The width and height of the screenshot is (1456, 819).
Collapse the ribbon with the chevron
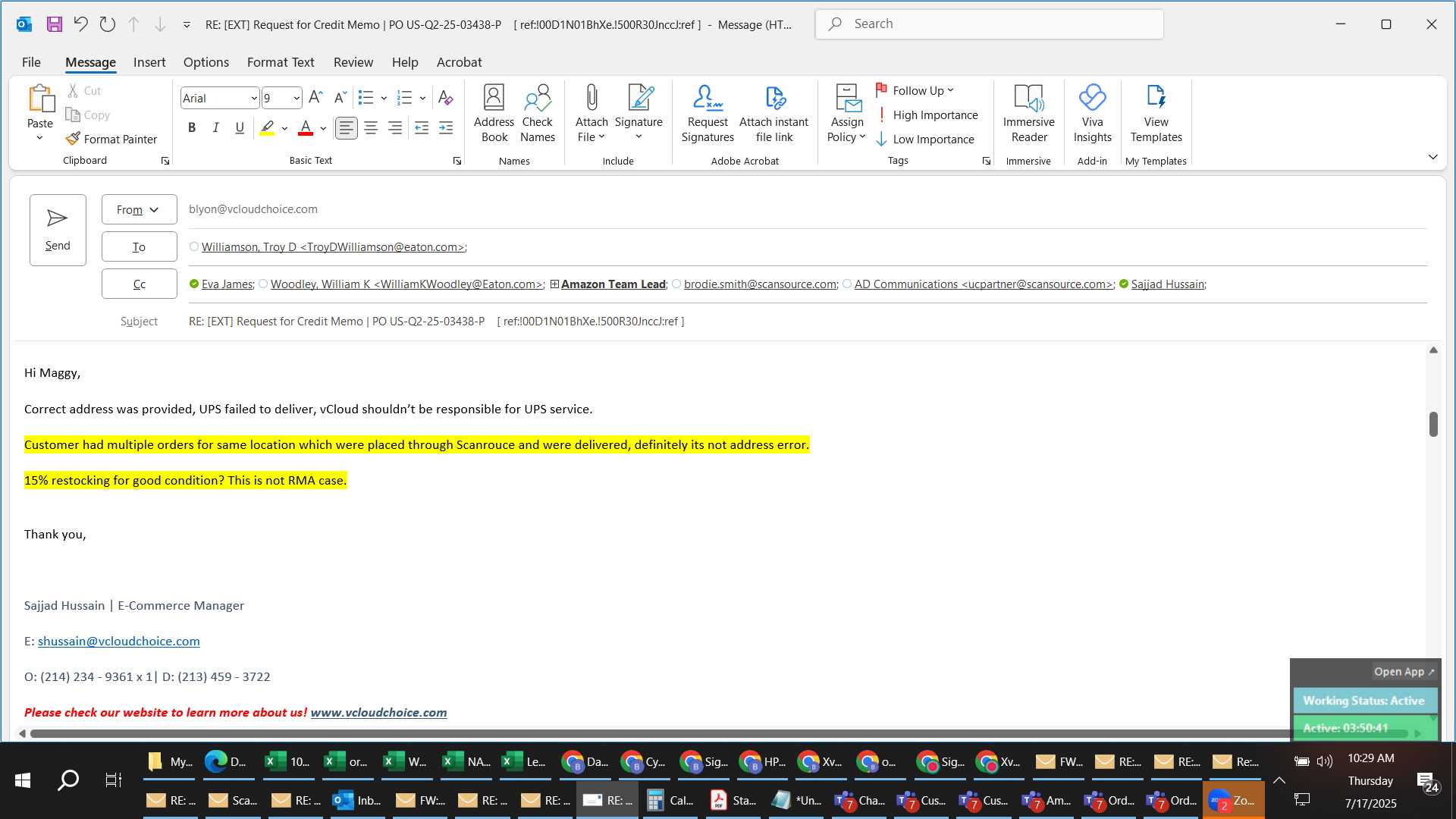coord(1432,157)
